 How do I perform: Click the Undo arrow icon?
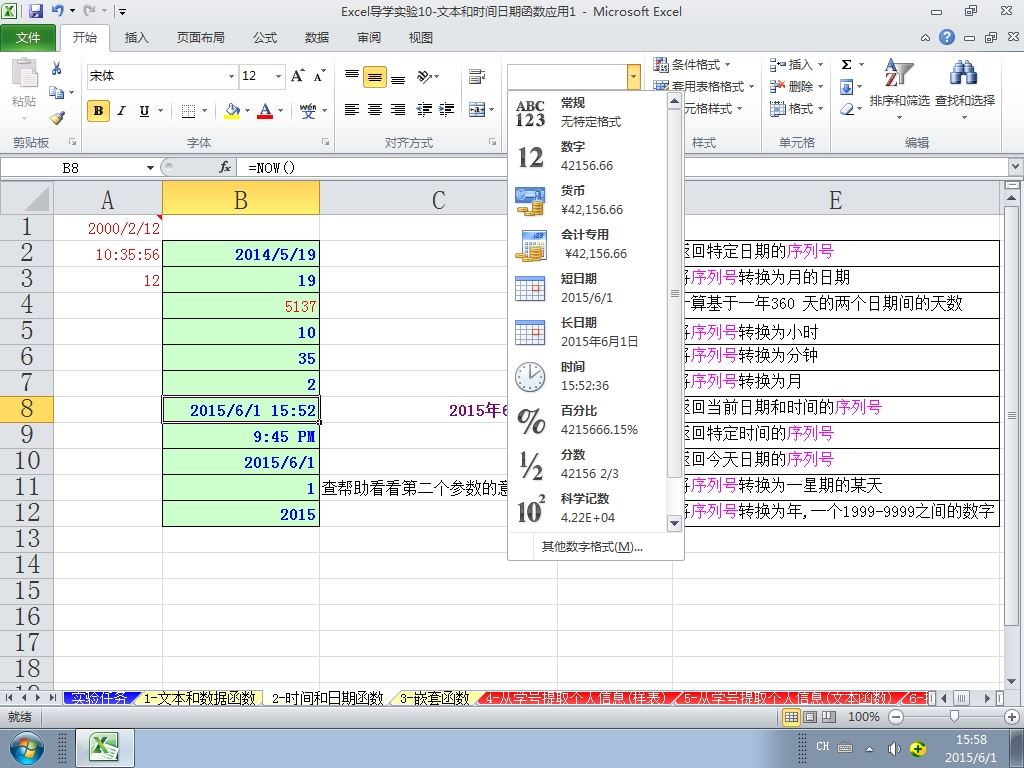tap(57, 11)
